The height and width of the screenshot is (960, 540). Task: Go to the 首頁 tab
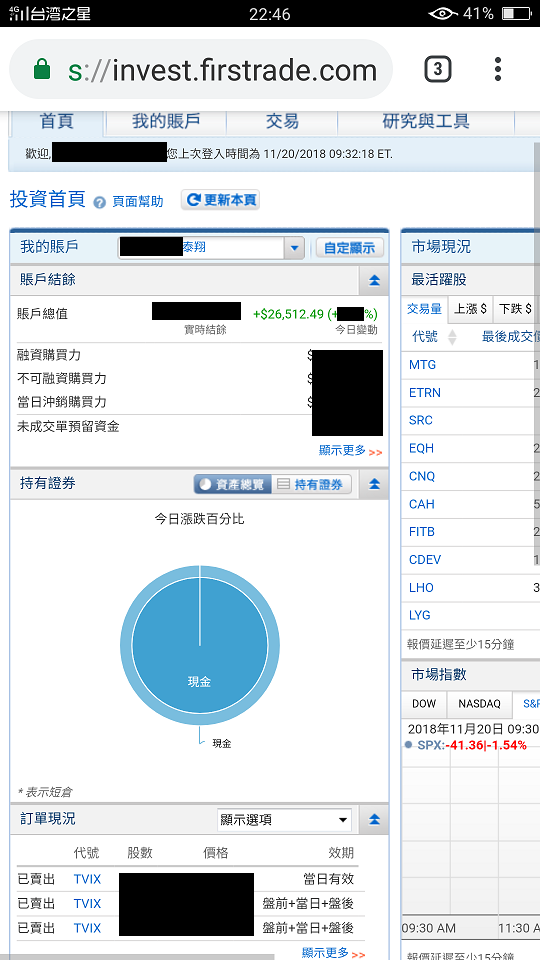click(57, 122)
